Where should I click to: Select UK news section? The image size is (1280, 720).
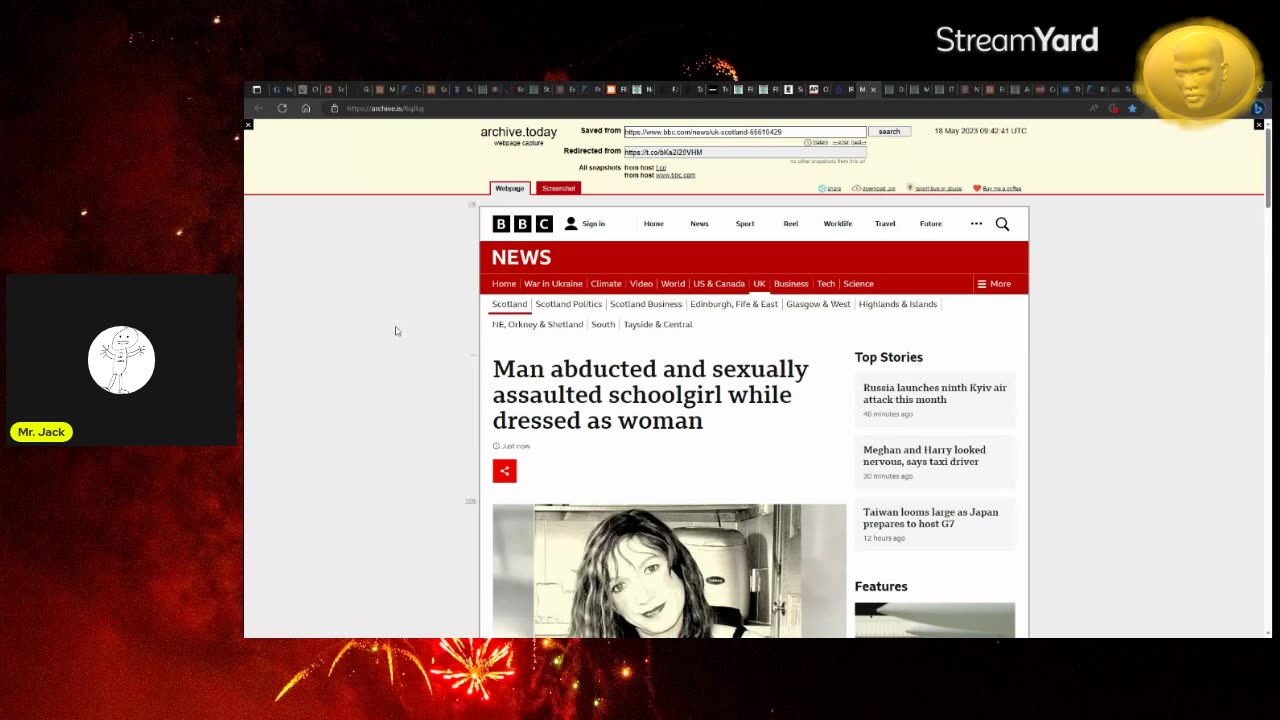tap(759, 284)
